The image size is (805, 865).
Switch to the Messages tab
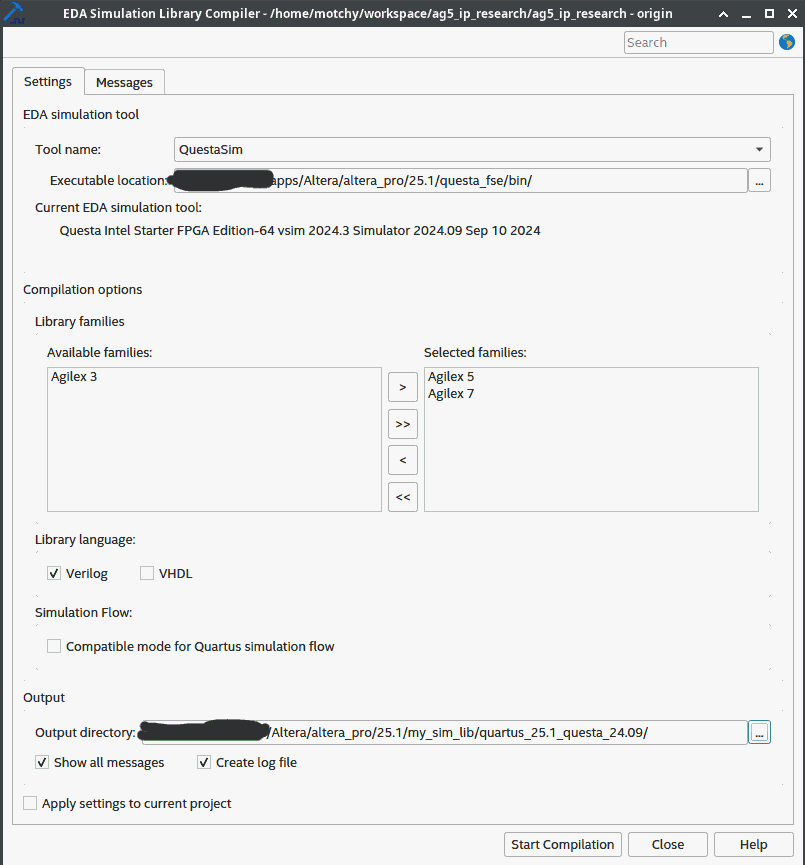124,82
